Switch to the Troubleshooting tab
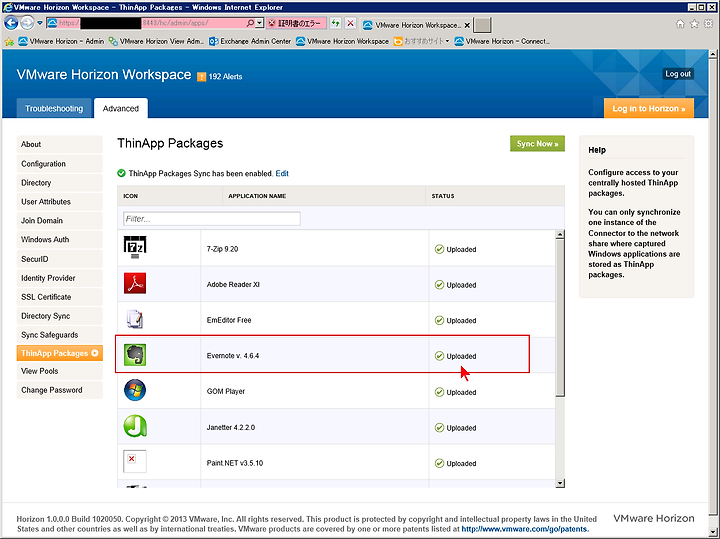Screen dimensions: 720x539 pos(54,108)
